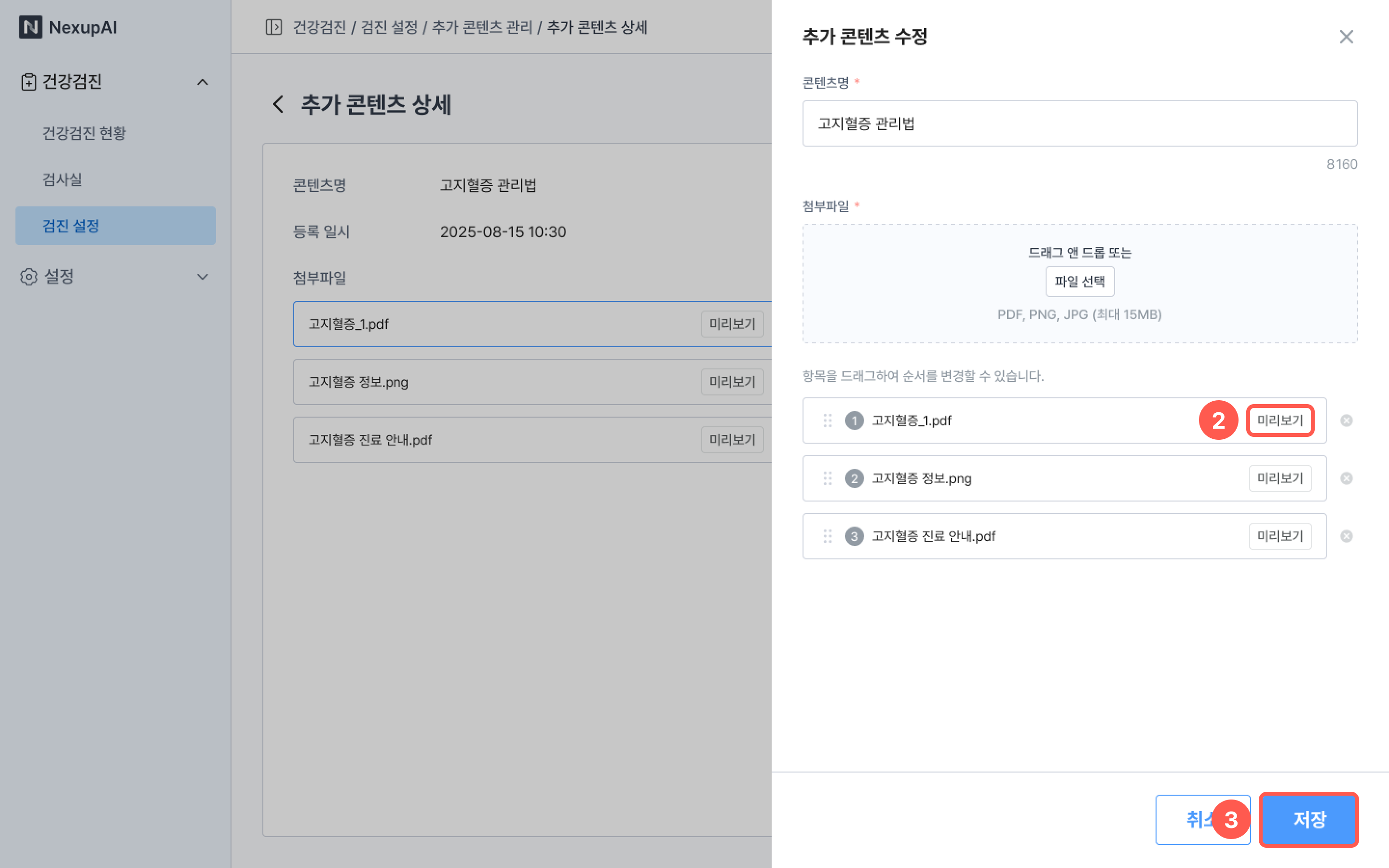This screenshot has width=1389, height=868.
Task: Close the 추가 콘텐츠 수정 panel
Action: [1346, 37]
